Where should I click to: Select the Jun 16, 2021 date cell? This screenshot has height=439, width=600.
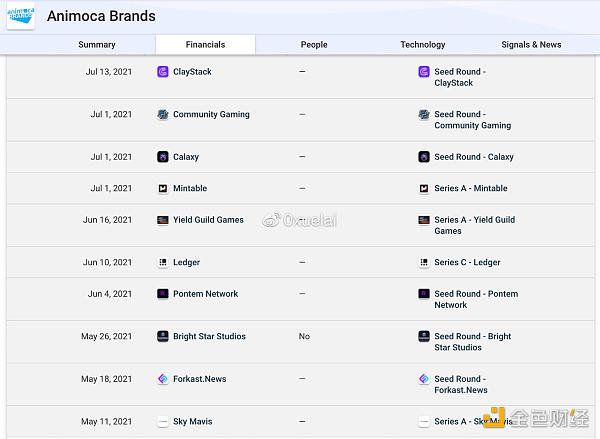point(107,220)
